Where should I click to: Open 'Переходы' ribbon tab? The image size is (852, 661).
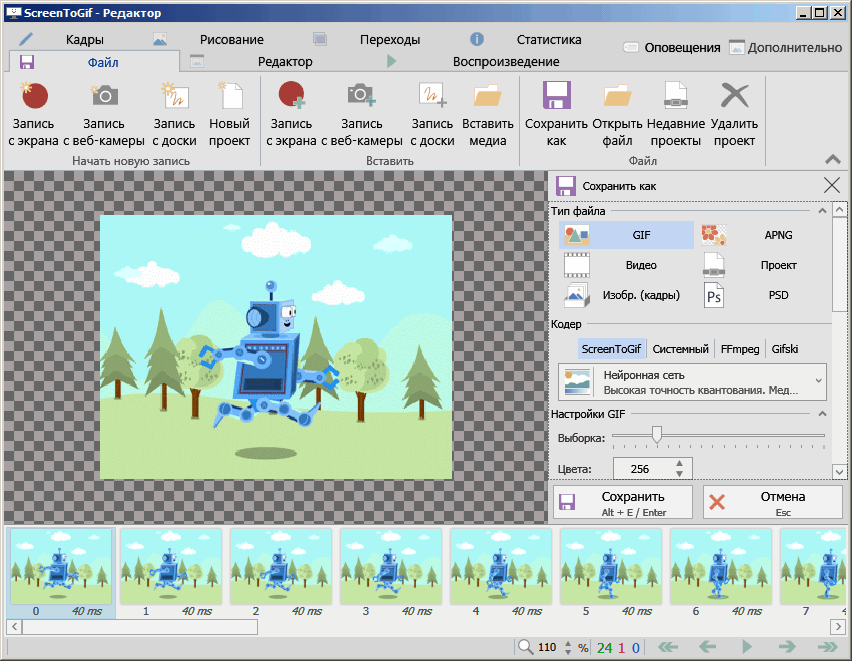tap(390, 40)
